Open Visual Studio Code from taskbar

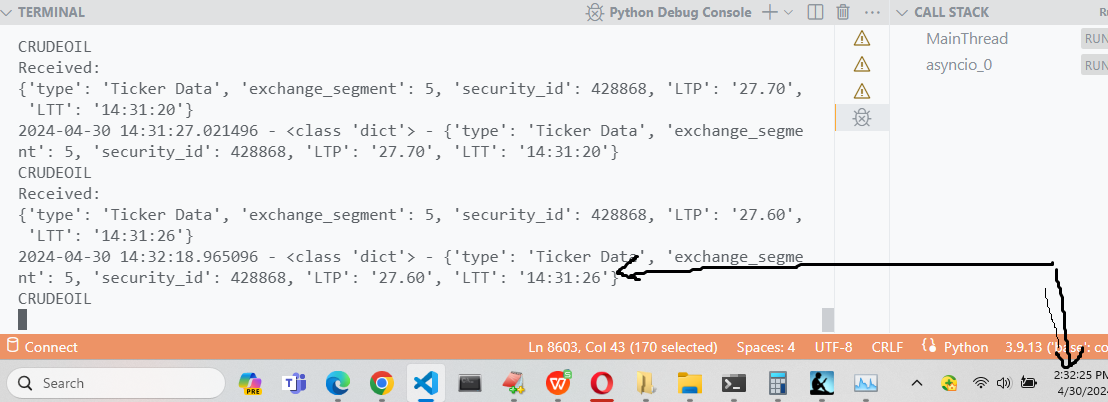(425, 383)
